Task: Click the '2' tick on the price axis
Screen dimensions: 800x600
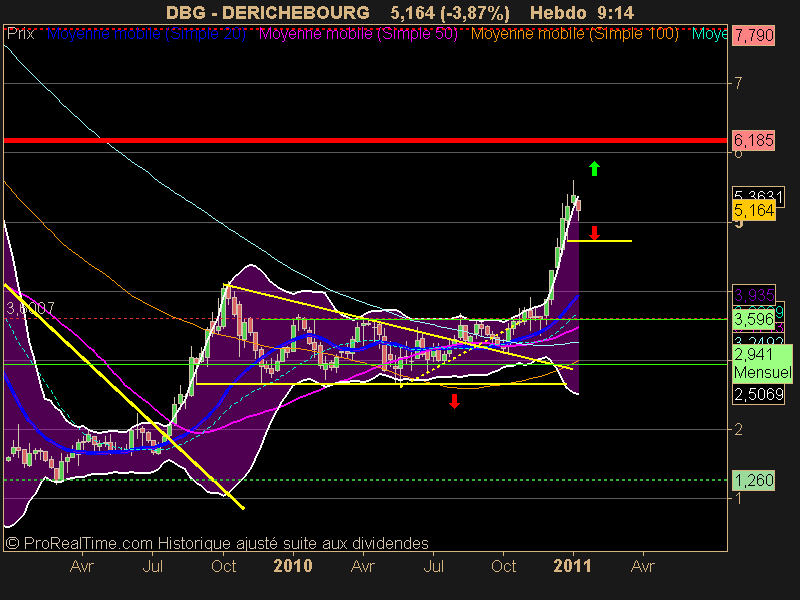Action: (738, 429)
